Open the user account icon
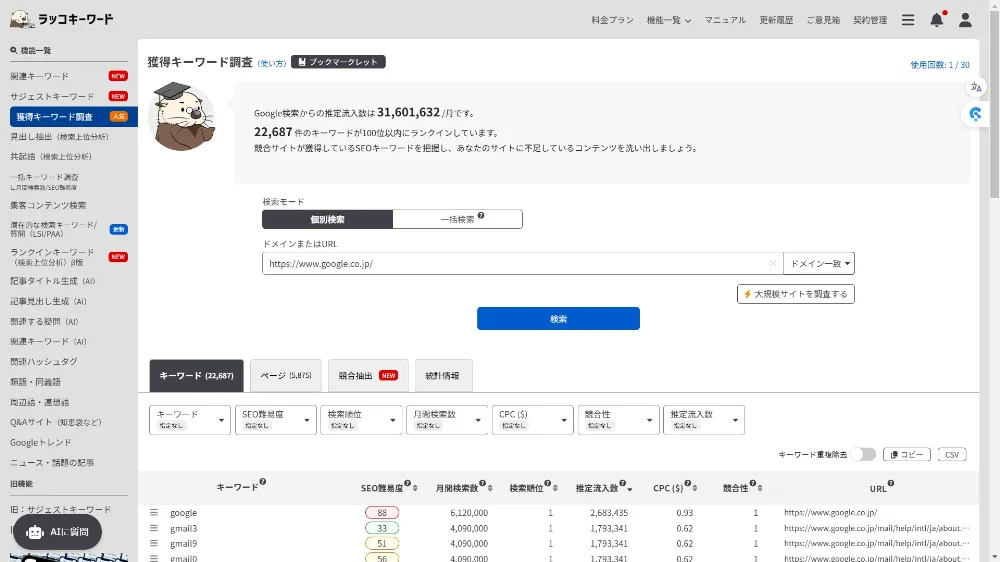Viewport: 1000px width, 562px height. coord(965,20)
